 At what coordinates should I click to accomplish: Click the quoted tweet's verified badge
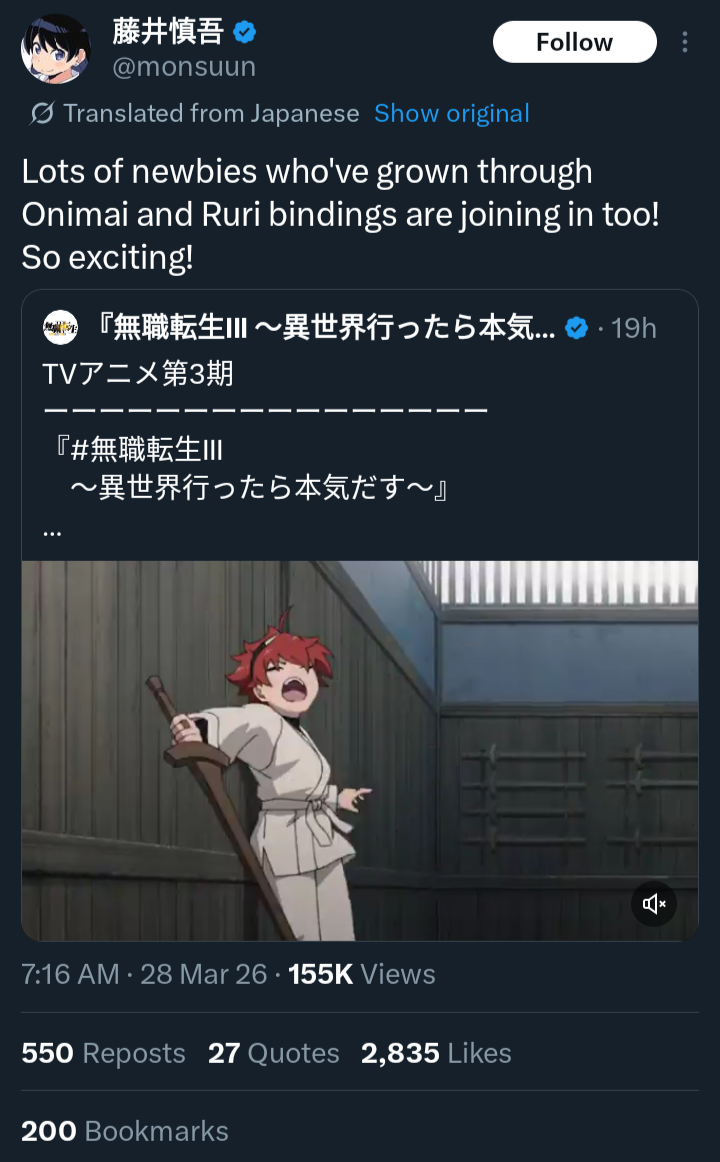576,328
